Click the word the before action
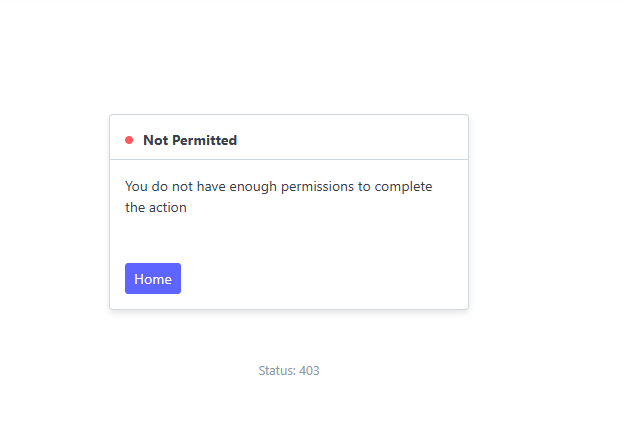 pyautogui.click(x=135, y=208)
